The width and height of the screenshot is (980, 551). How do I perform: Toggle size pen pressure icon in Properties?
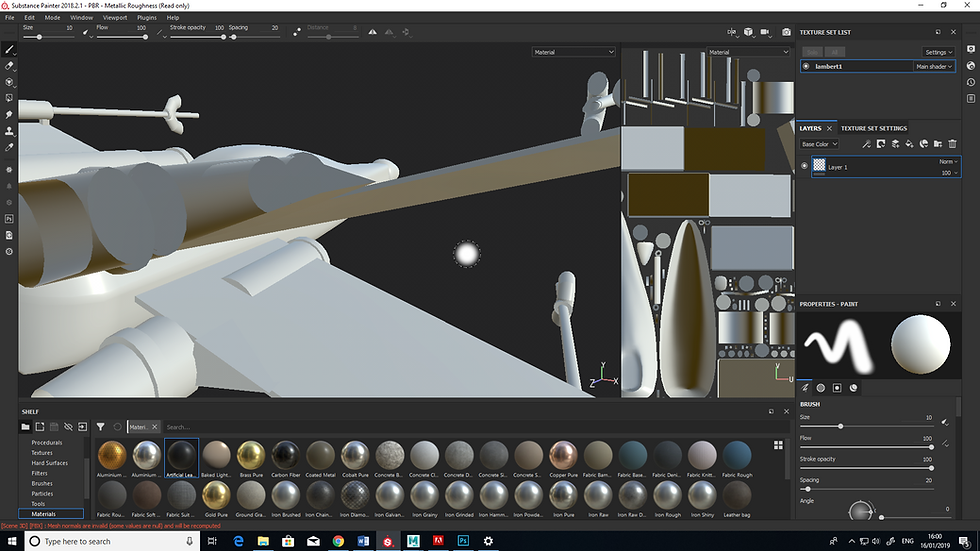pyautogui.click(x=945, y=422)
